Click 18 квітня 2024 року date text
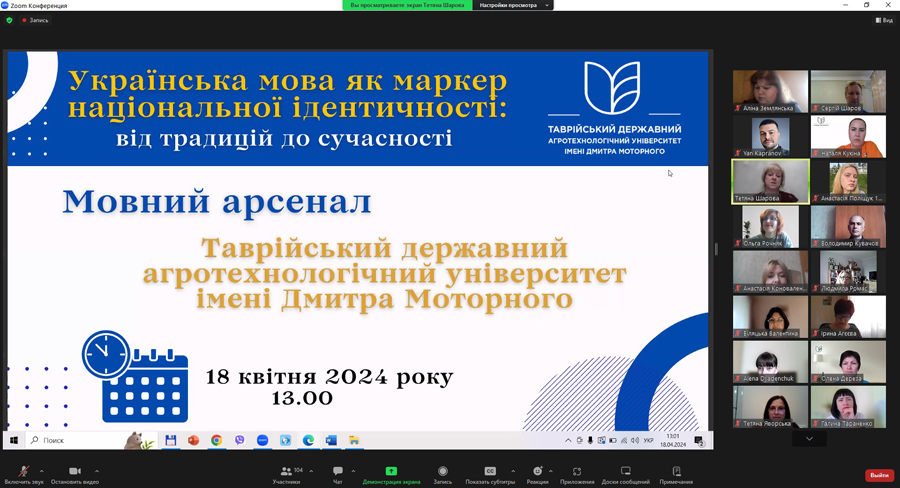The width and height of the screenshot is (900, 488). click(329, 377)
